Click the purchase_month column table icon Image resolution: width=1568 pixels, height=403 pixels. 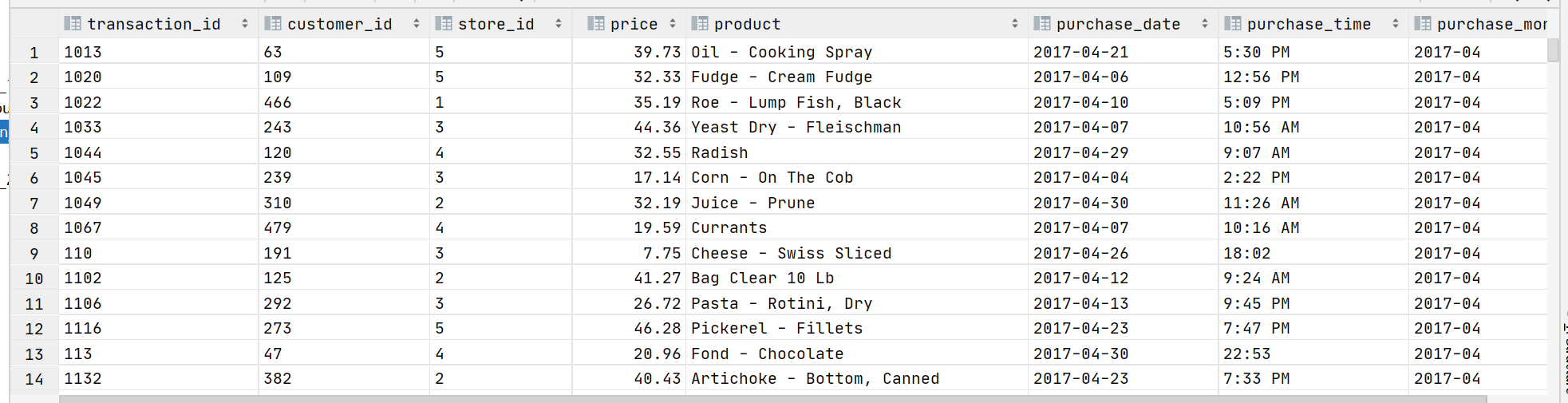[1422, 24]
